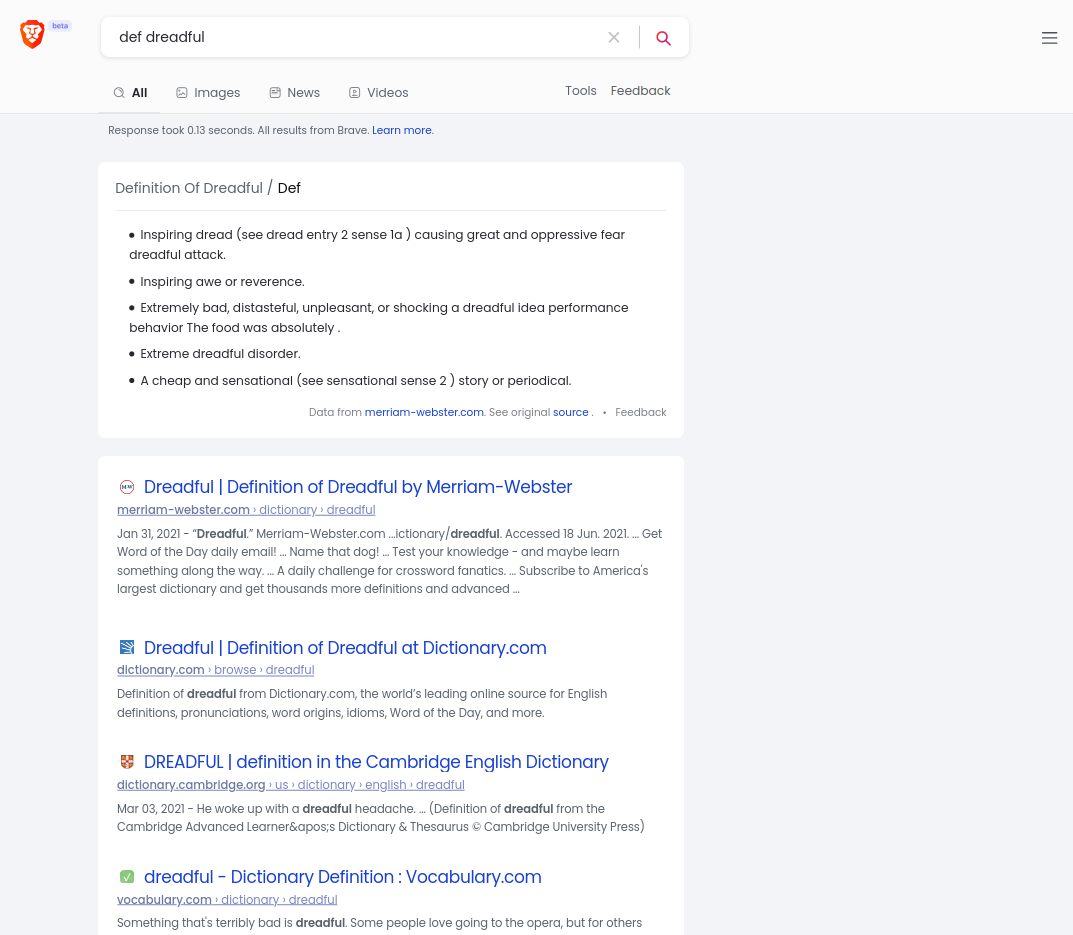Click the 'Jan 31, 2021' Merriam-Webster snippet
Screen dimensions: 1073x935
(389, 561)
